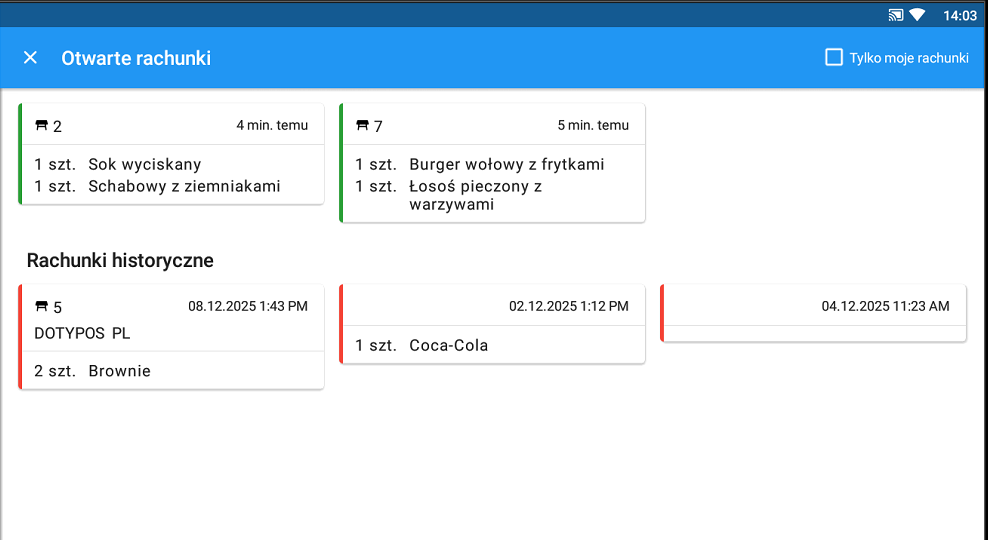Click the DOTYPOS PL customer label
Screen dimensions: 988x540
pos(82,333)
